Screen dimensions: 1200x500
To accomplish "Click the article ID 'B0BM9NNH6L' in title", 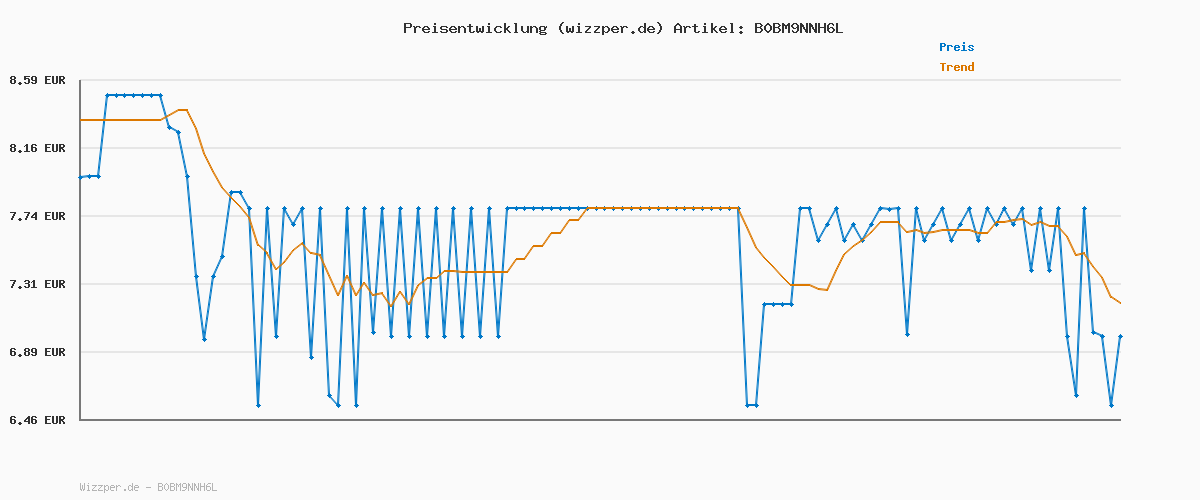I will (798, 28).
